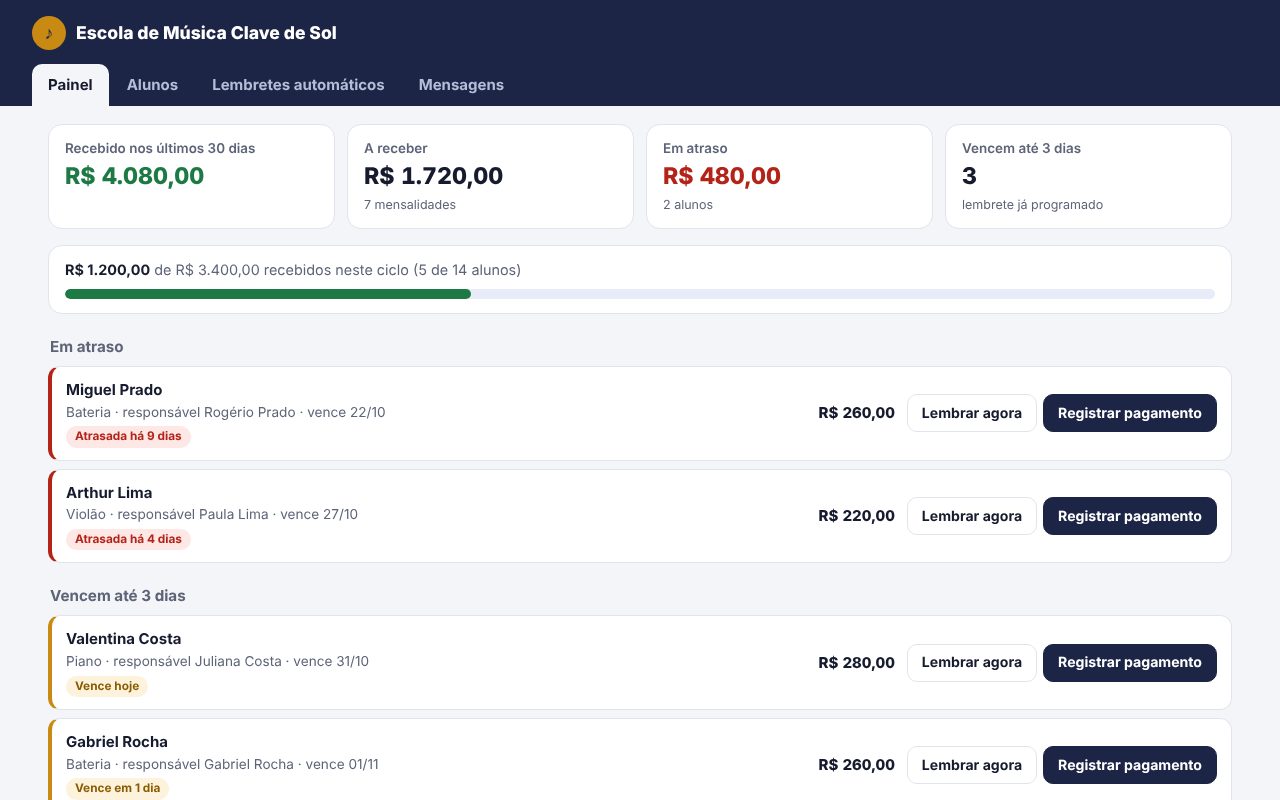
Task: Select student name Arthur Lima
Action: click(x=109, y=493)
